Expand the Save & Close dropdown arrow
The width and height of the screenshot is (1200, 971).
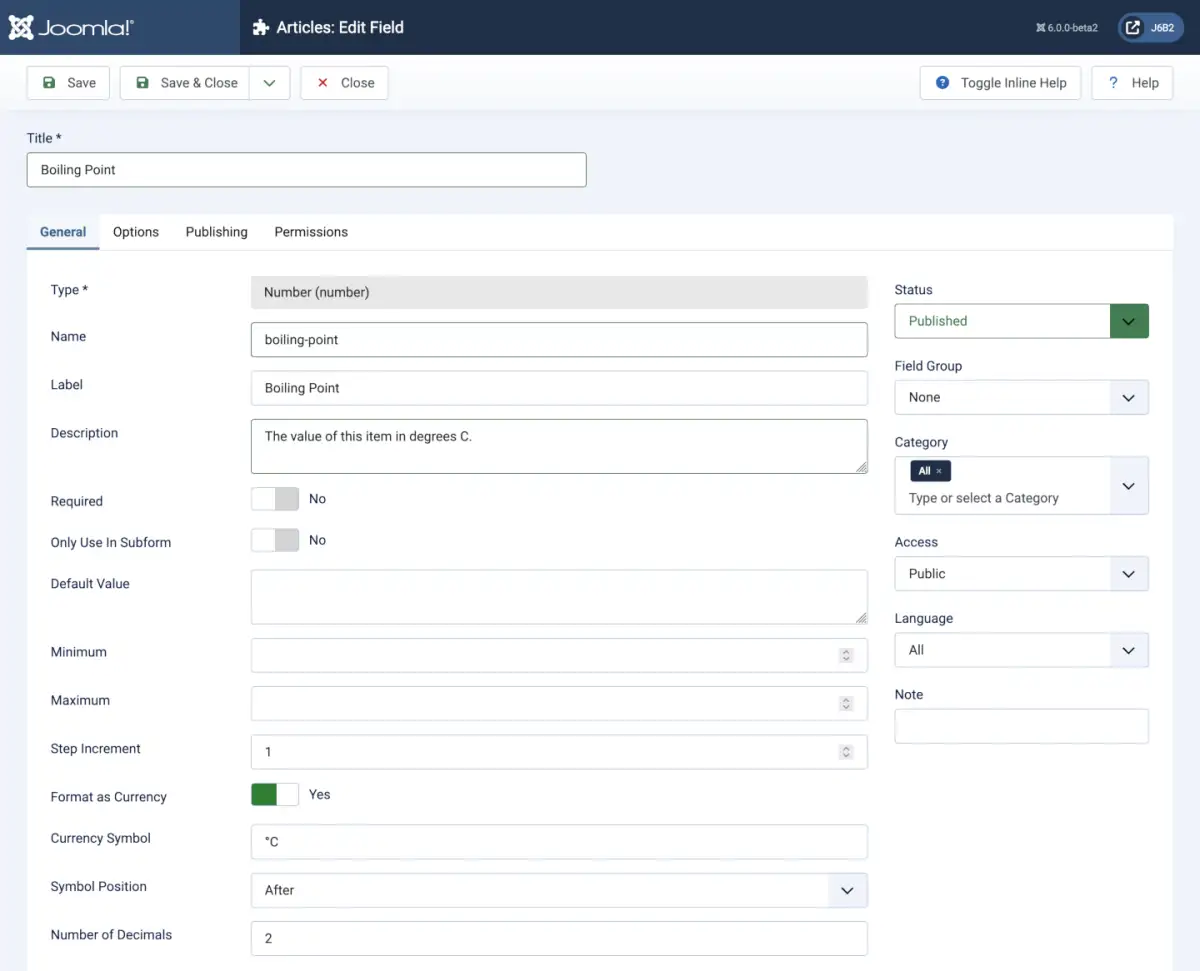pos(269,83)
